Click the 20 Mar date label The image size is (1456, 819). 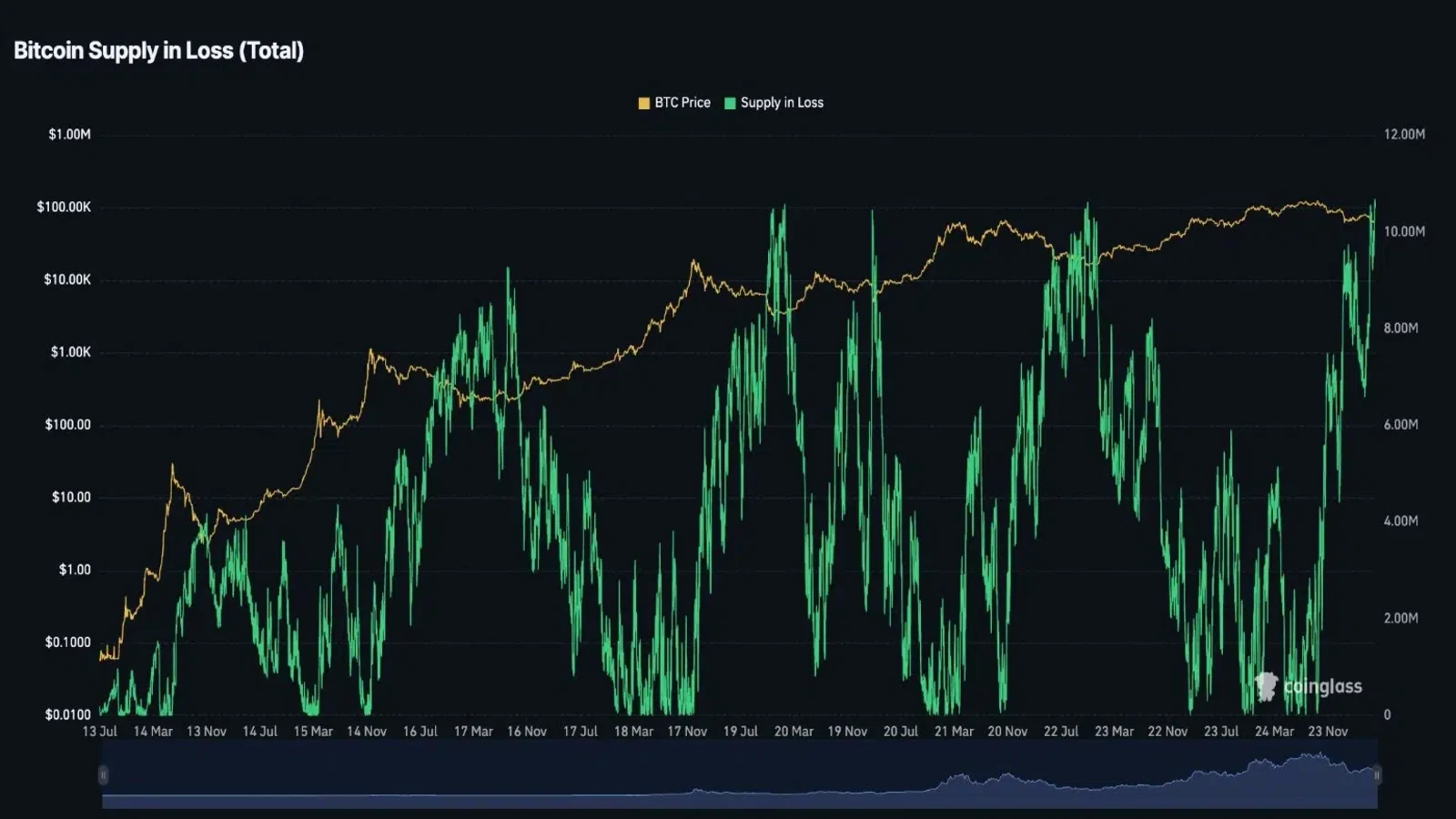tap(794, 732)
